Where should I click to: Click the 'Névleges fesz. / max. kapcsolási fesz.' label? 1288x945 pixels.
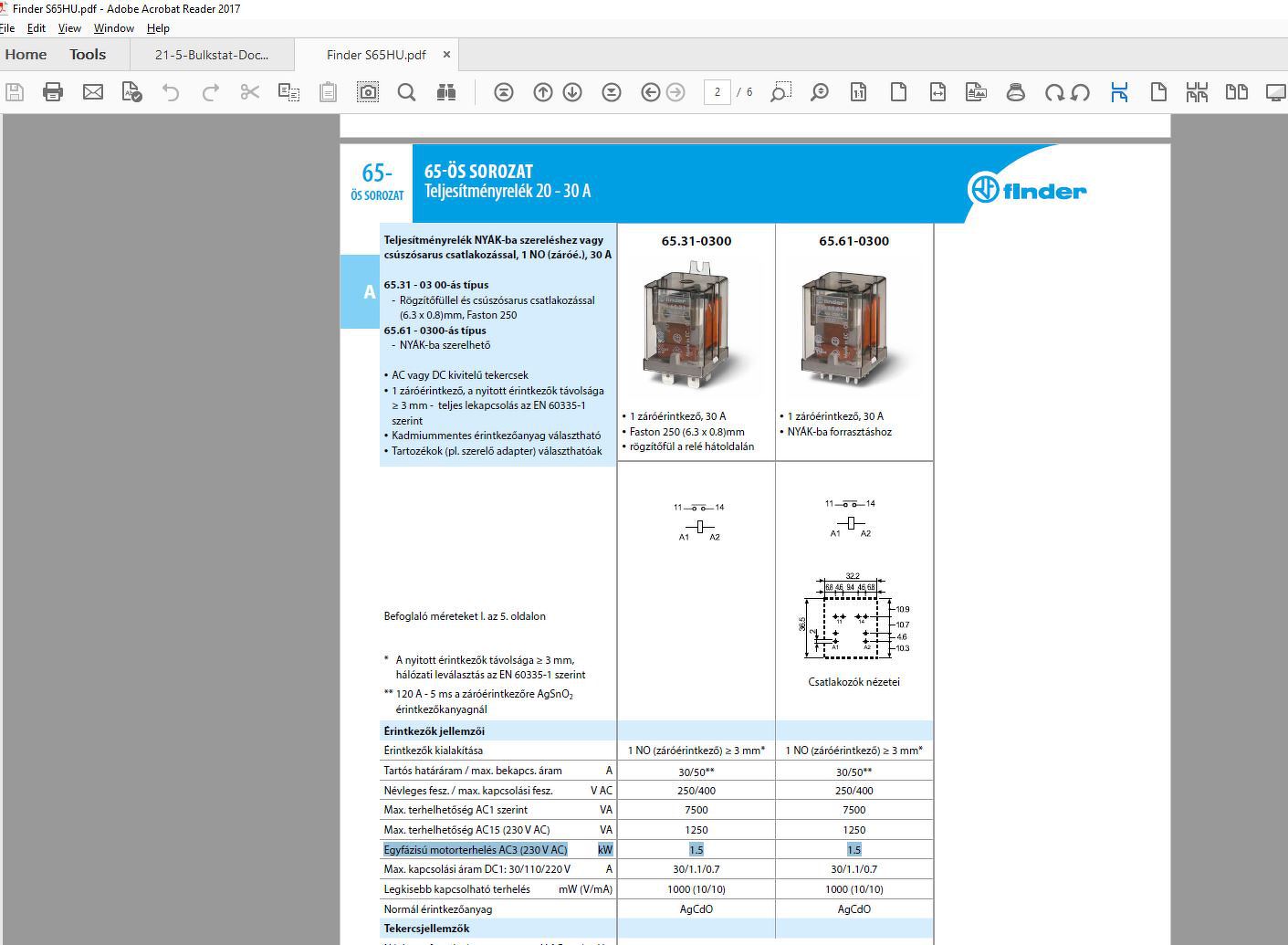pyautogui.click(x=468, y=791)
